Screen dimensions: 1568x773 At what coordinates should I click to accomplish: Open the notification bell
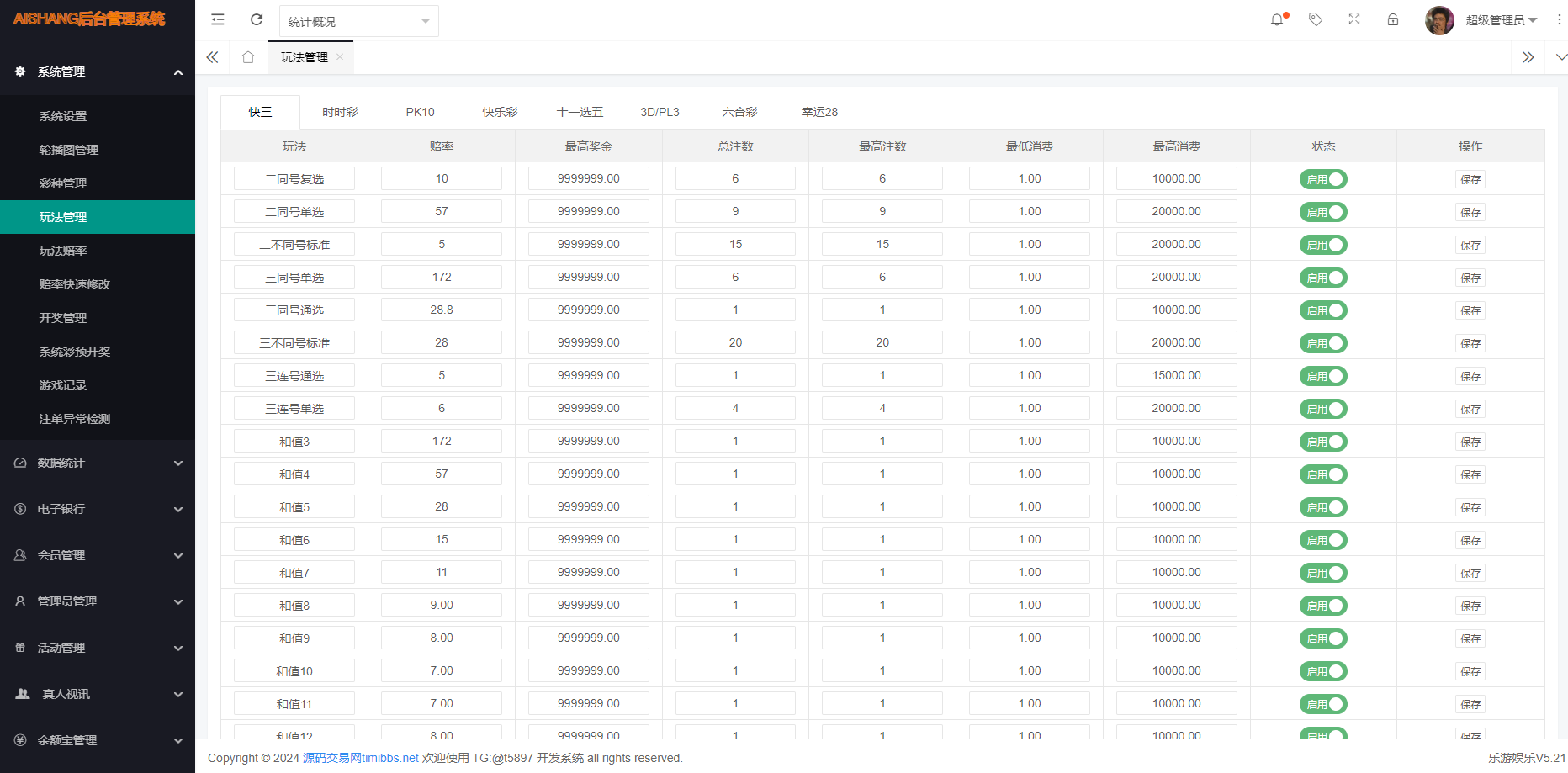tap(1277, 19)
